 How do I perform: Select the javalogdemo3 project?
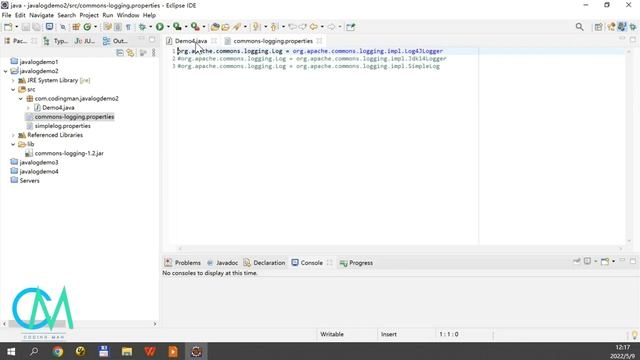click(39, 162)
